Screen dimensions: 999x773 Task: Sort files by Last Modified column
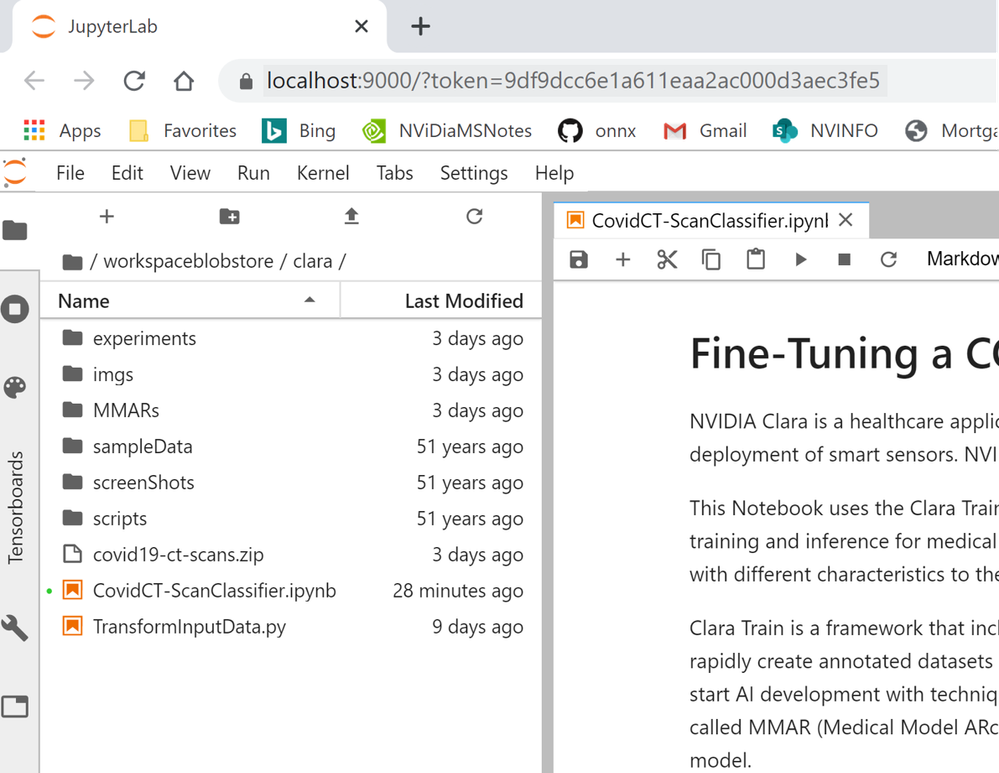tap(442, 301)
